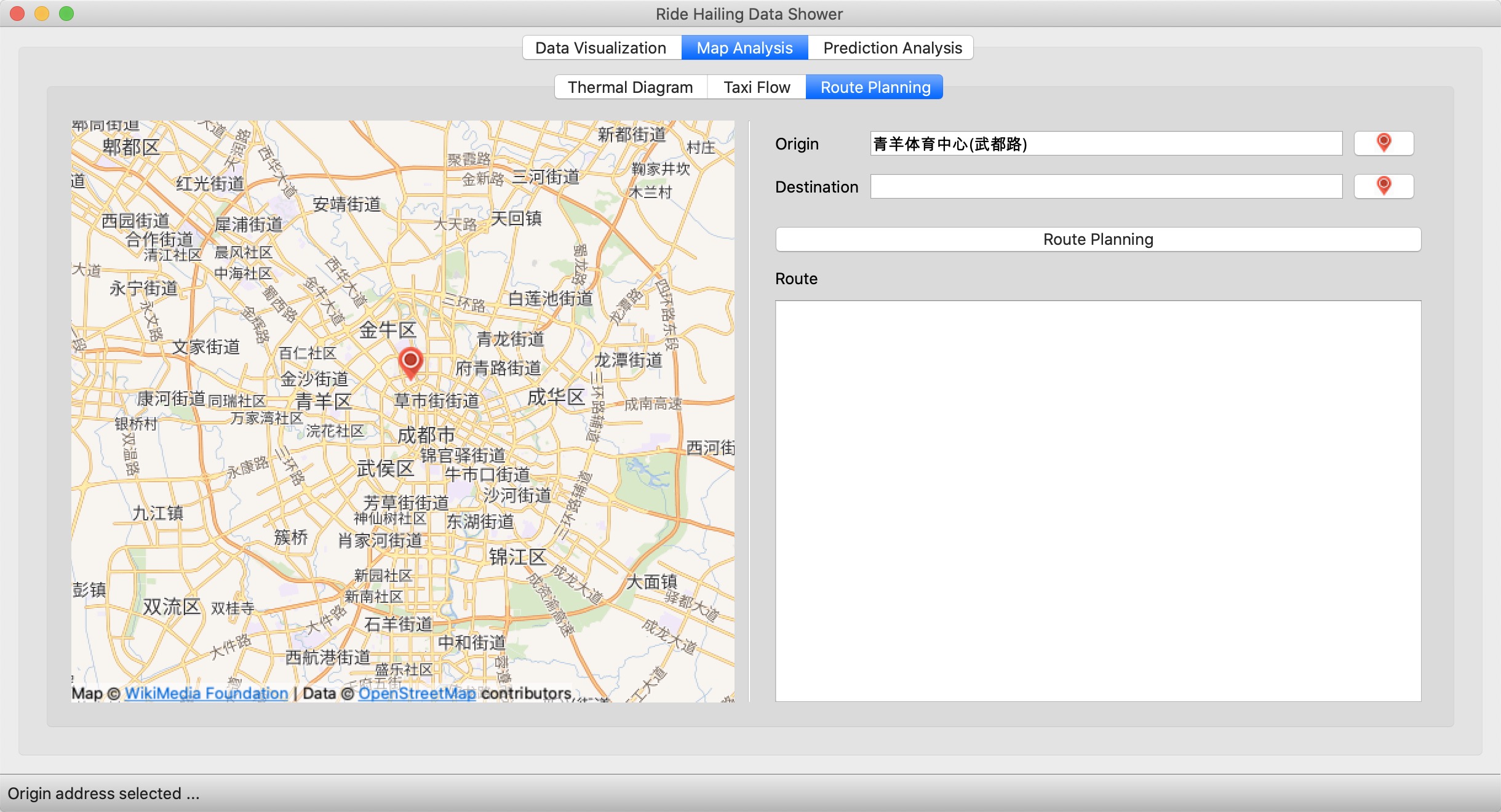Click the 双流区 label on the map
1501x812 pixels.
pos(172,607)
